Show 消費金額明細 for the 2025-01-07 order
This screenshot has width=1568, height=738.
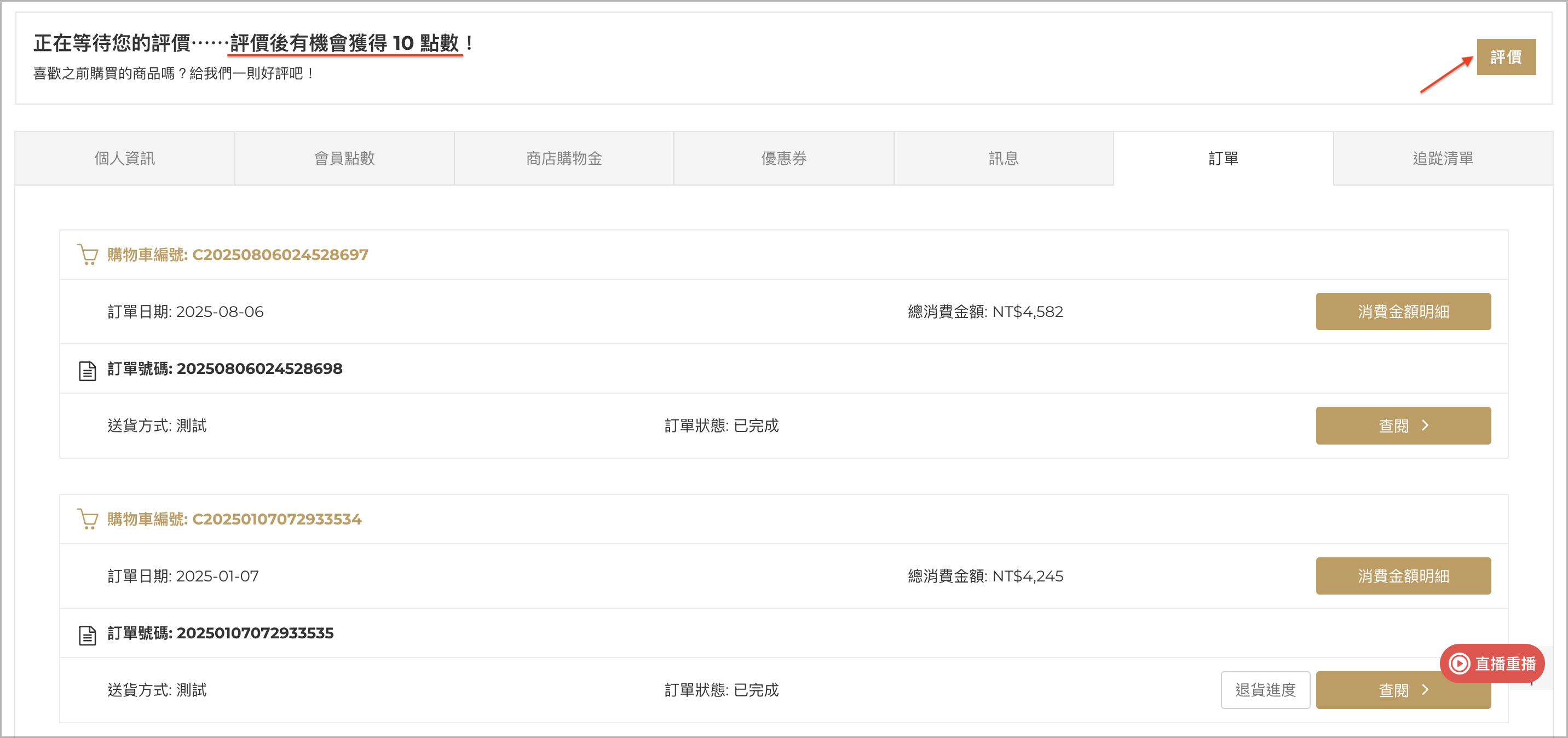coord(1403,575)
